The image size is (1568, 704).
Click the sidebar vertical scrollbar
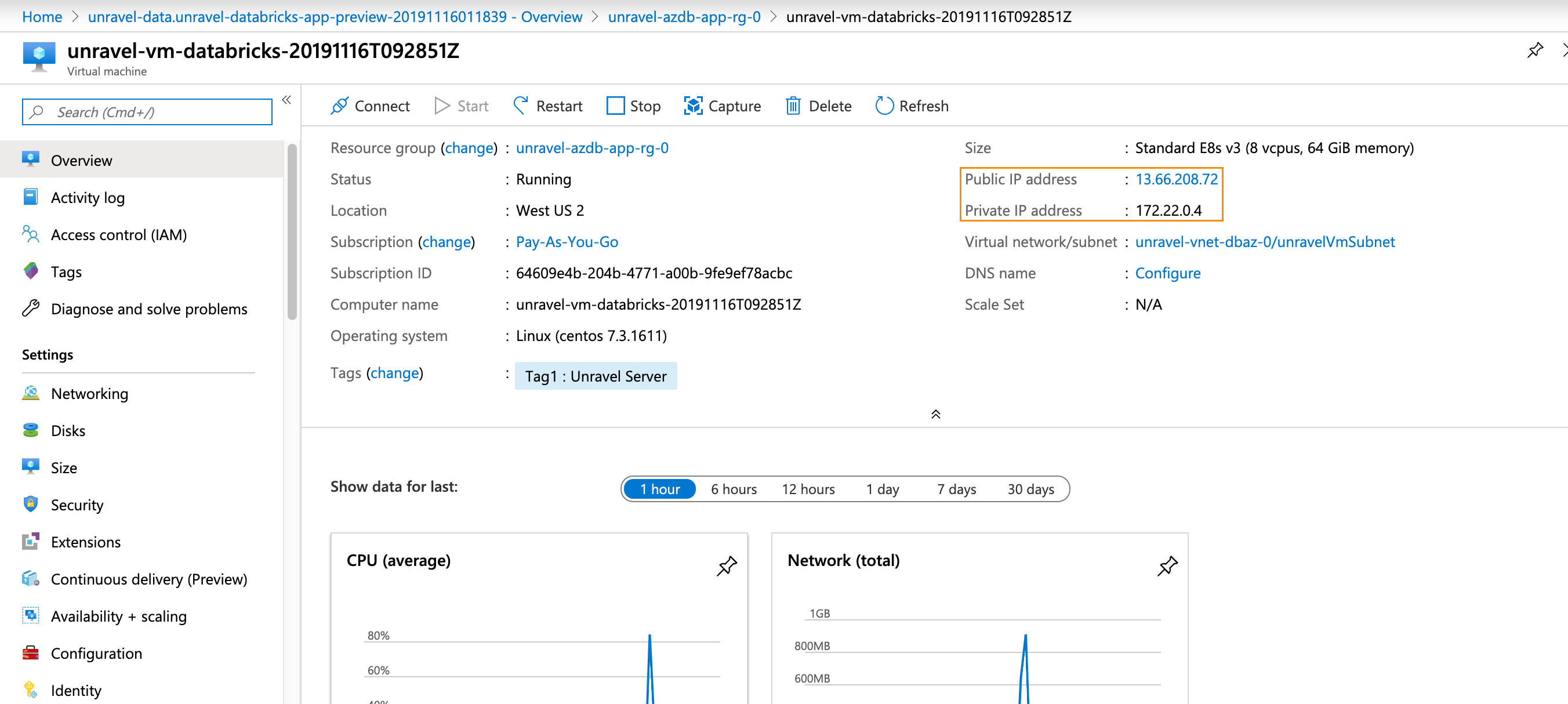pyautogui.click(x=292, y=231)
